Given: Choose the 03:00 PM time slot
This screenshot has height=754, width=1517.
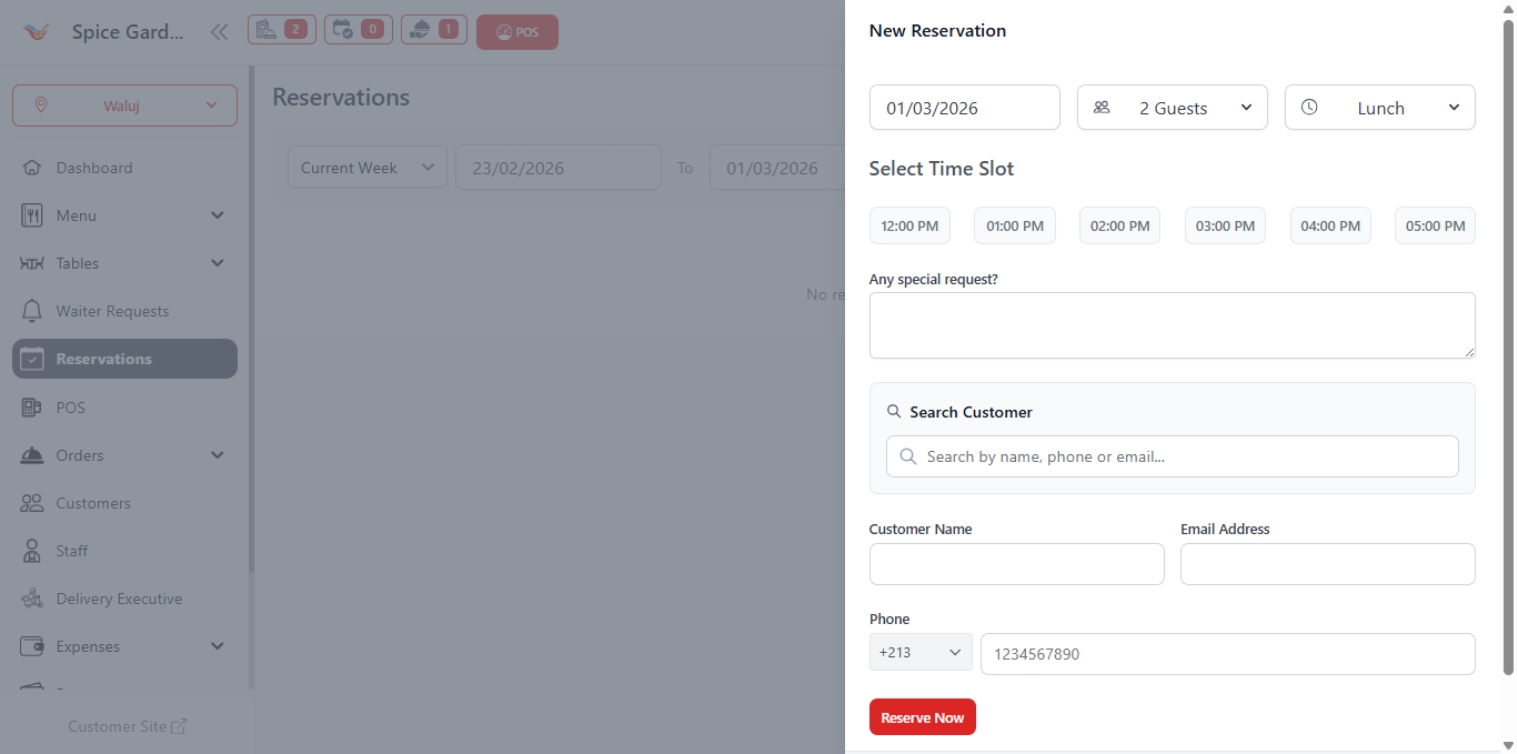Looking at the screenshot, I should click(x=1224, y=225).
